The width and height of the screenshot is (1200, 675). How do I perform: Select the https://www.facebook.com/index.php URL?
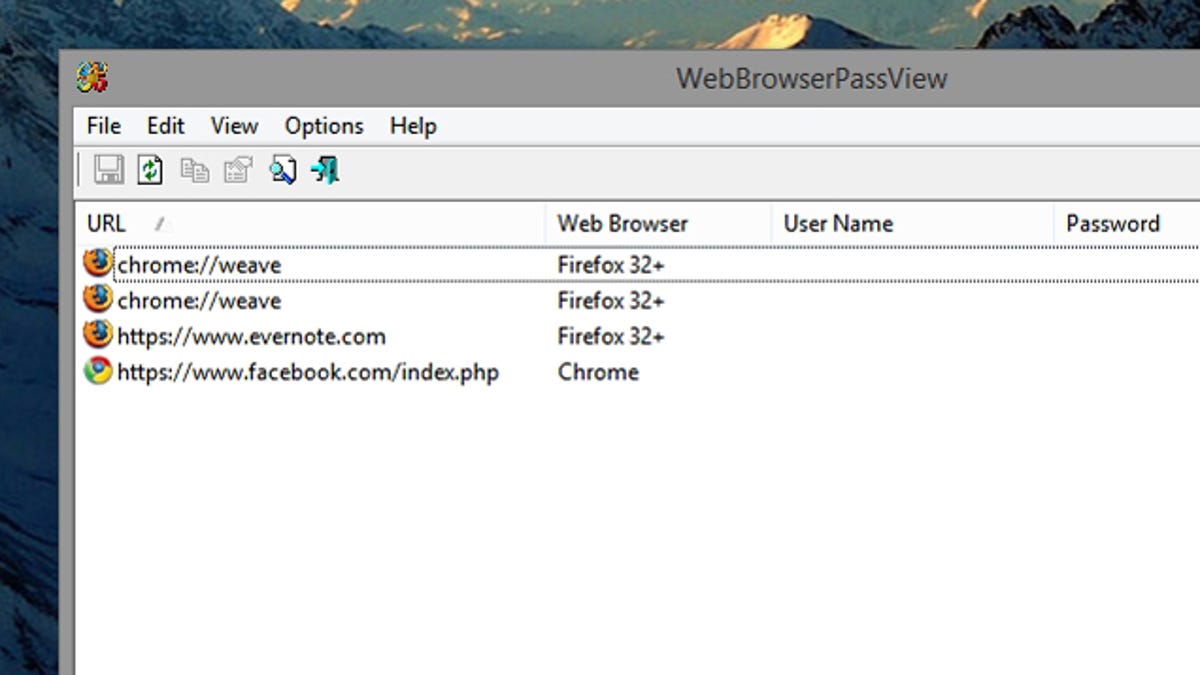[x=308, y=373]
